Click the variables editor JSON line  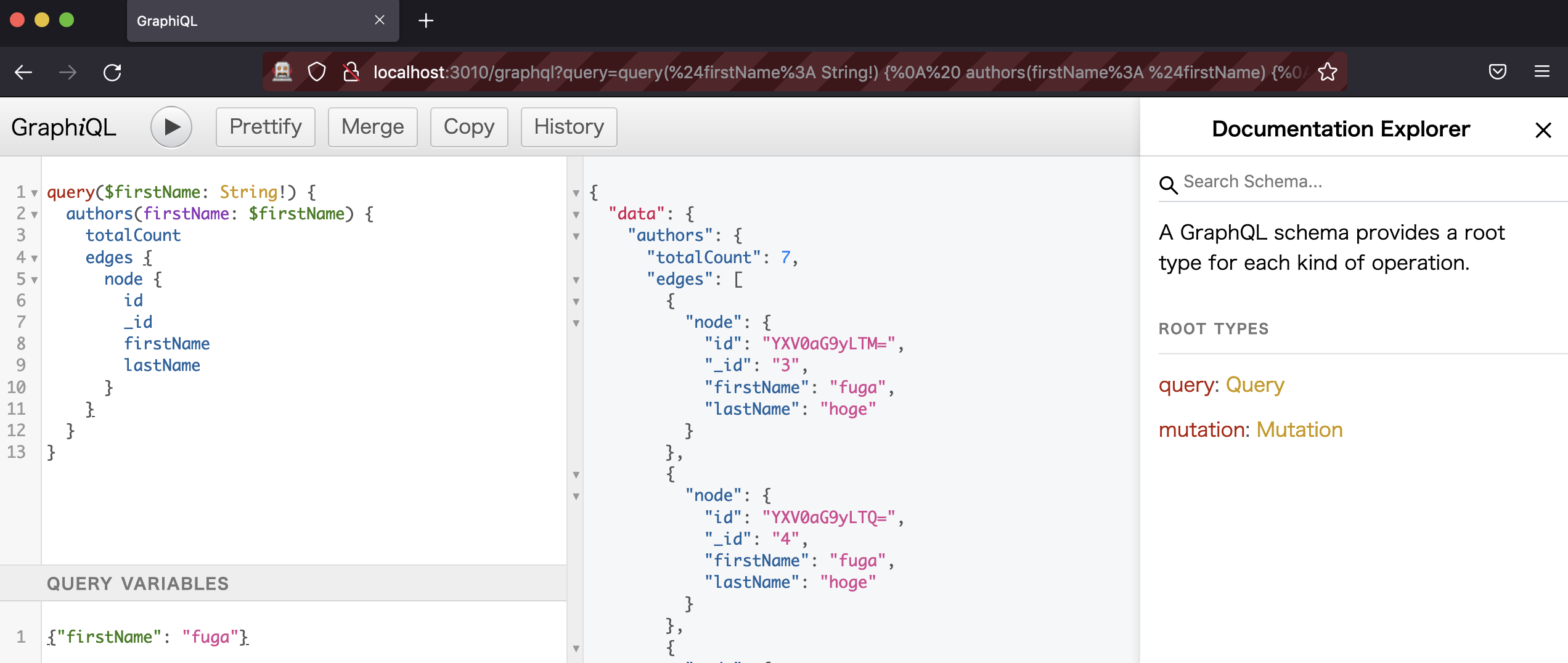pyautogui.click(x=148, y=637)
